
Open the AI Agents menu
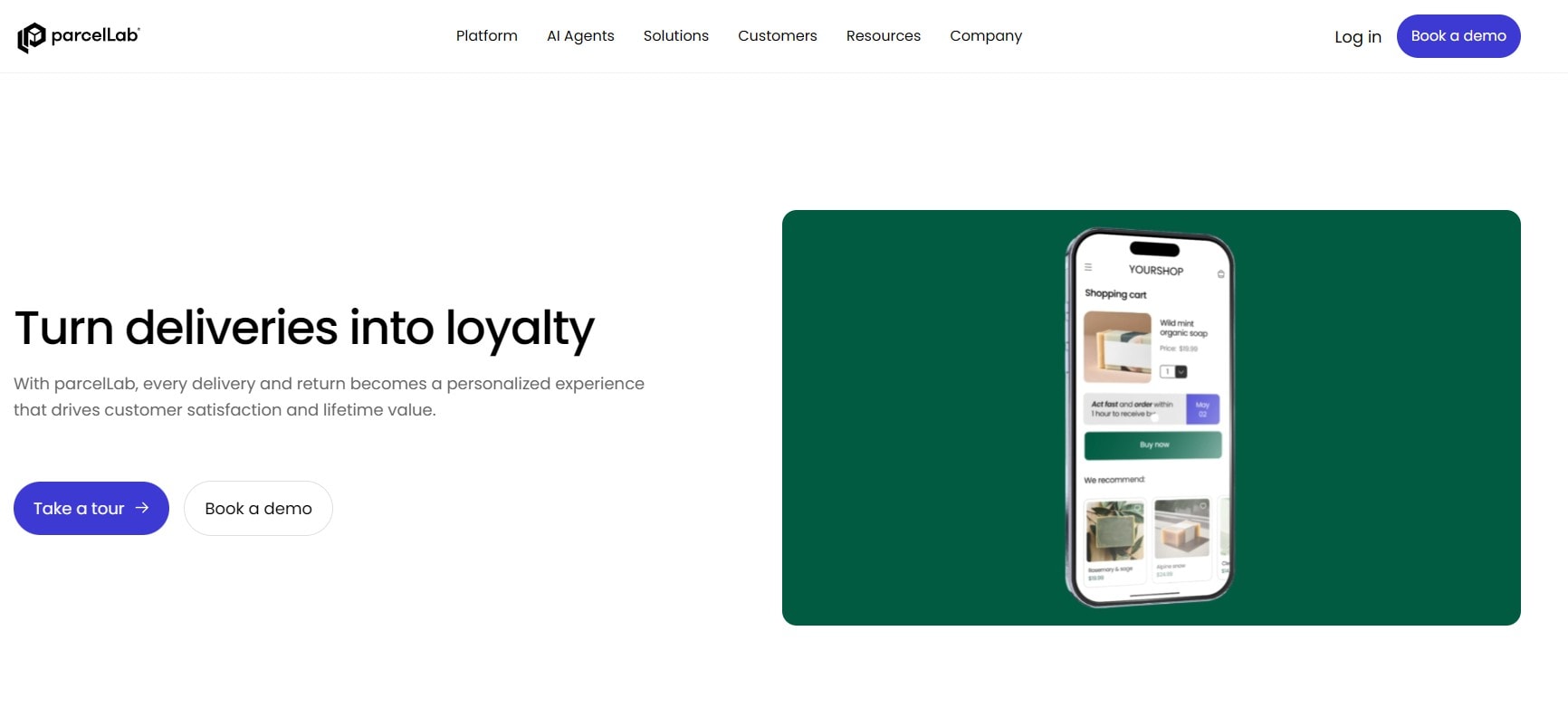click(x=580, y=35)
